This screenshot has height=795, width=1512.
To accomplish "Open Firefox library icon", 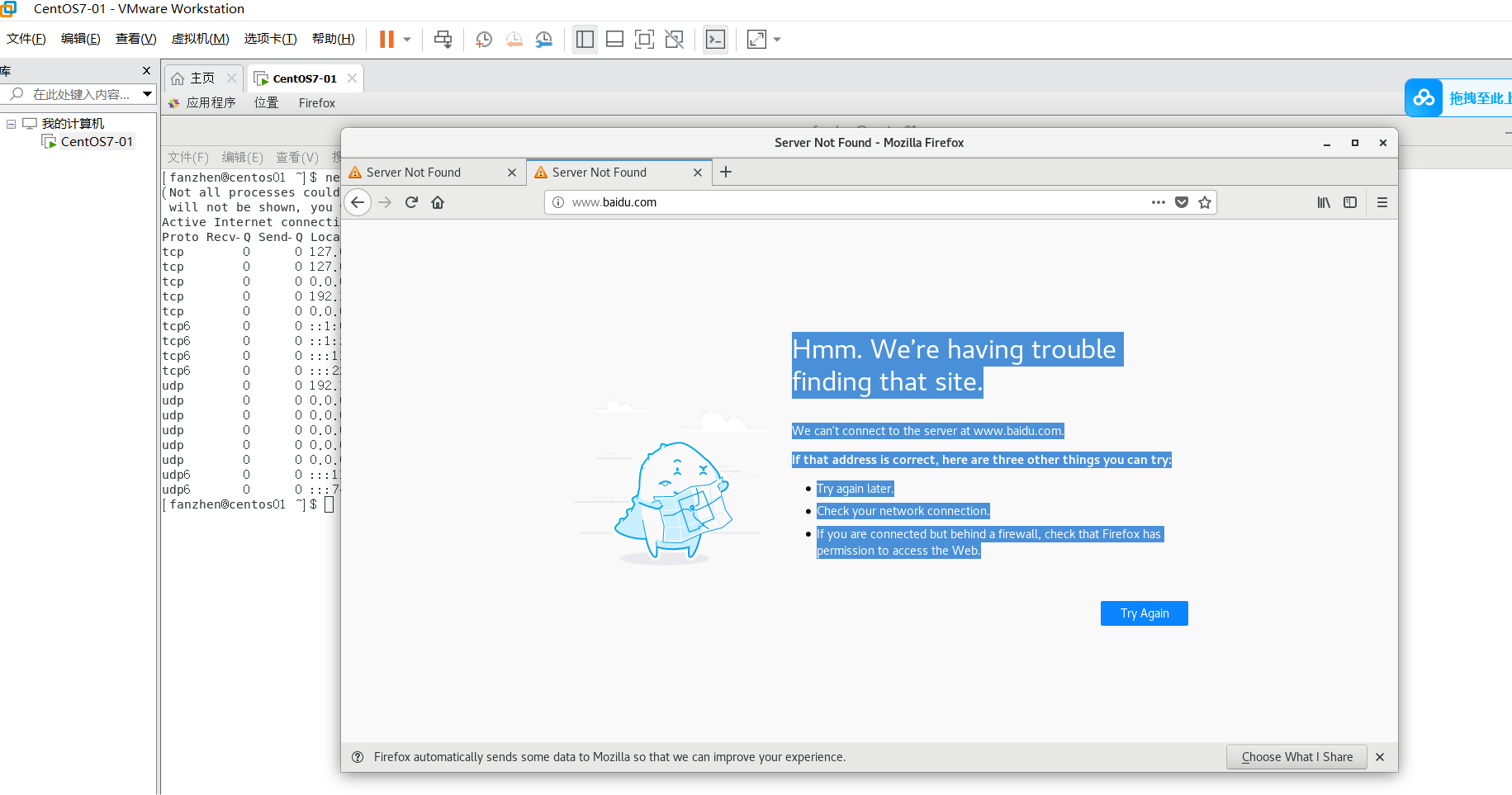I will point(1324,202).
